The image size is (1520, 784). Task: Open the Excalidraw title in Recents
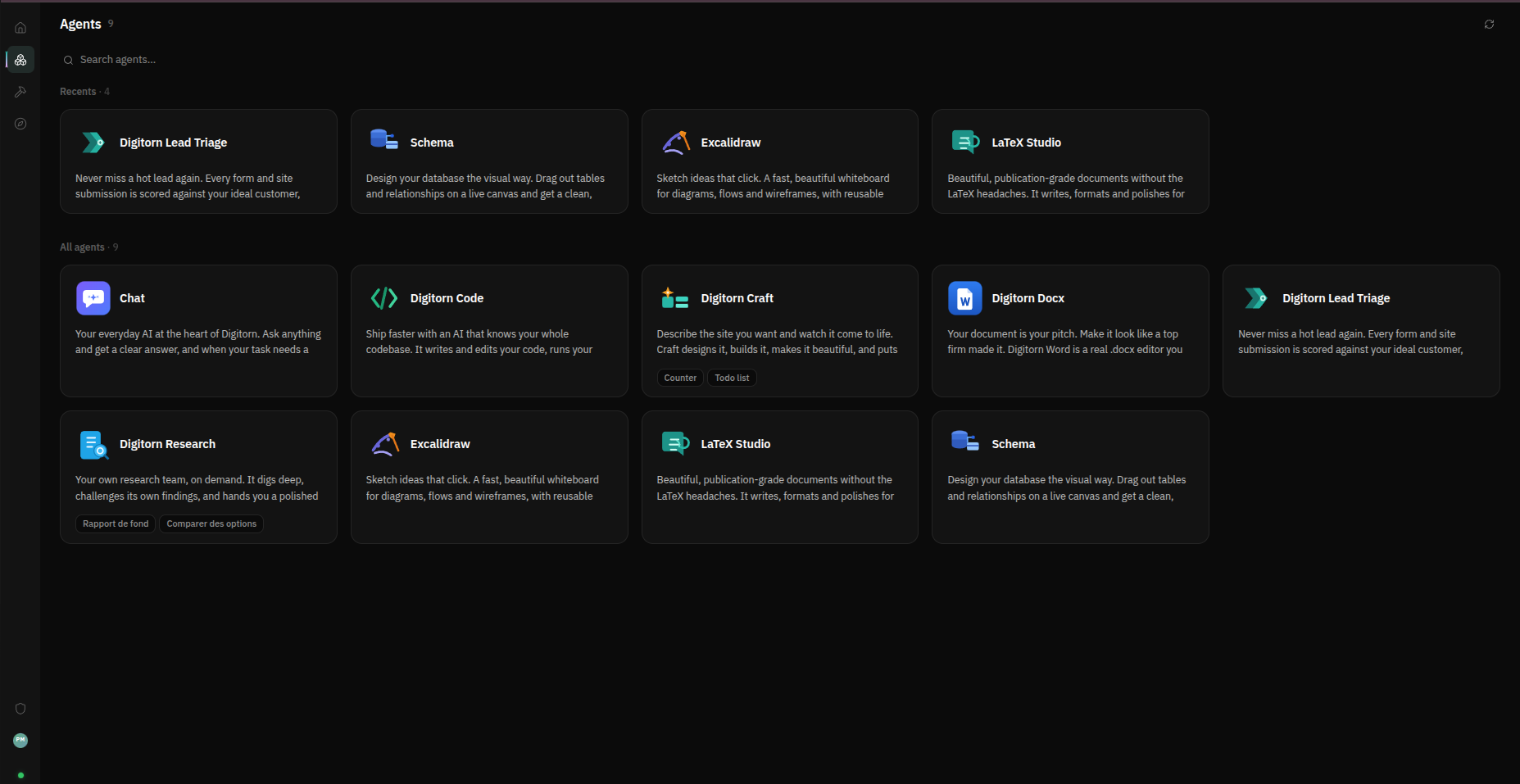tap(731, 143)
